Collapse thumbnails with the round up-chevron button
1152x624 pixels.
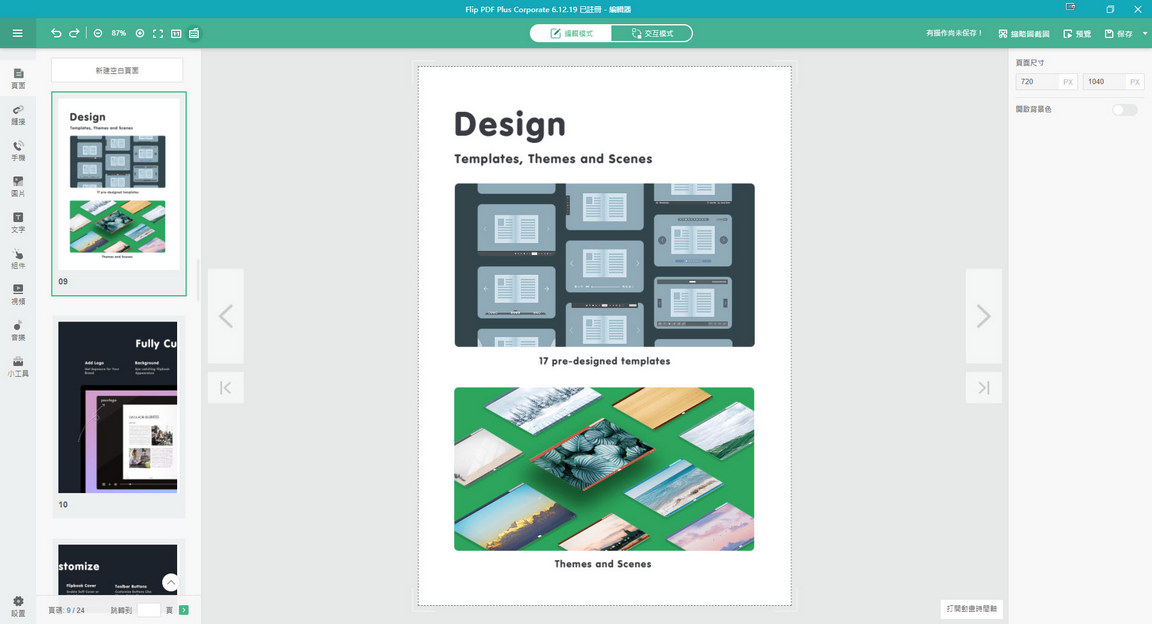[170, 582]
